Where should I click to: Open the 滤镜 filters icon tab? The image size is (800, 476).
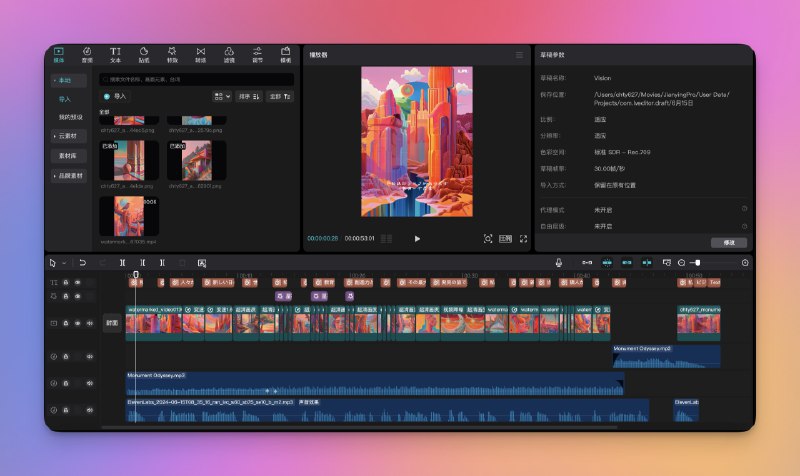pos(229,55)
